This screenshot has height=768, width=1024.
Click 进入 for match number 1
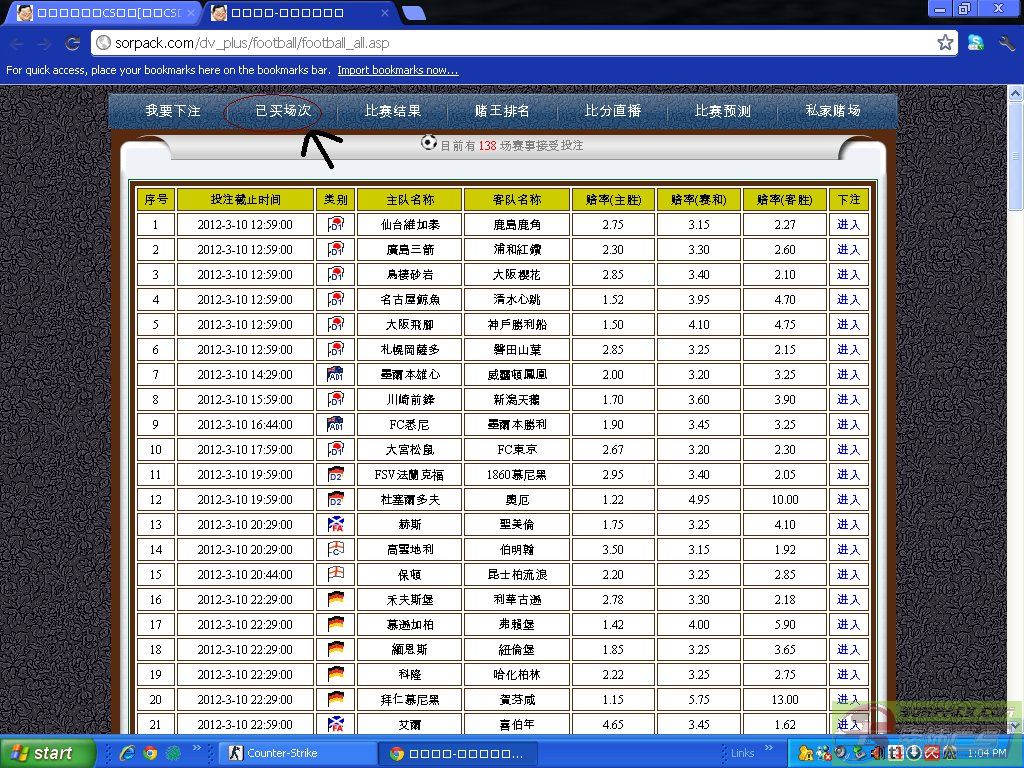point(848,225)
